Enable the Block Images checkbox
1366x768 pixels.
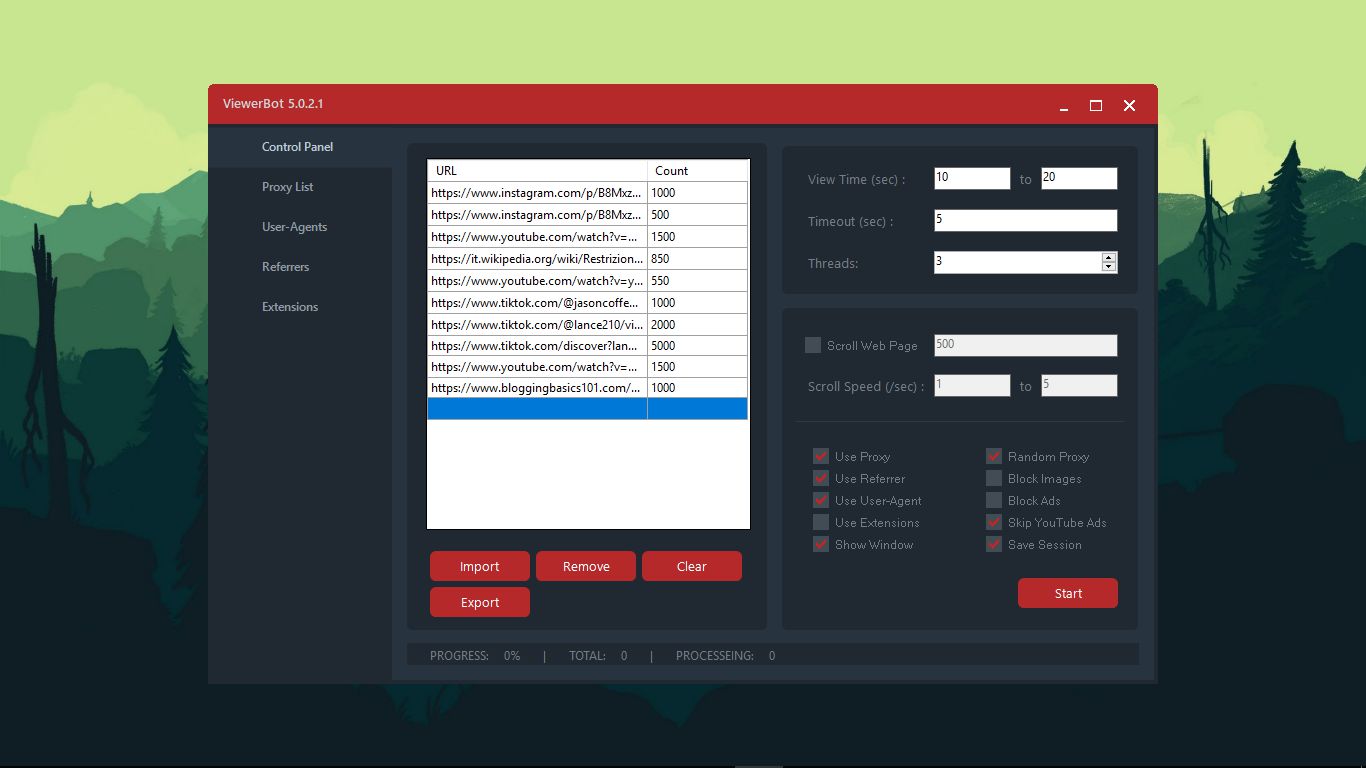pyautogui.click(x=994, y=479)
